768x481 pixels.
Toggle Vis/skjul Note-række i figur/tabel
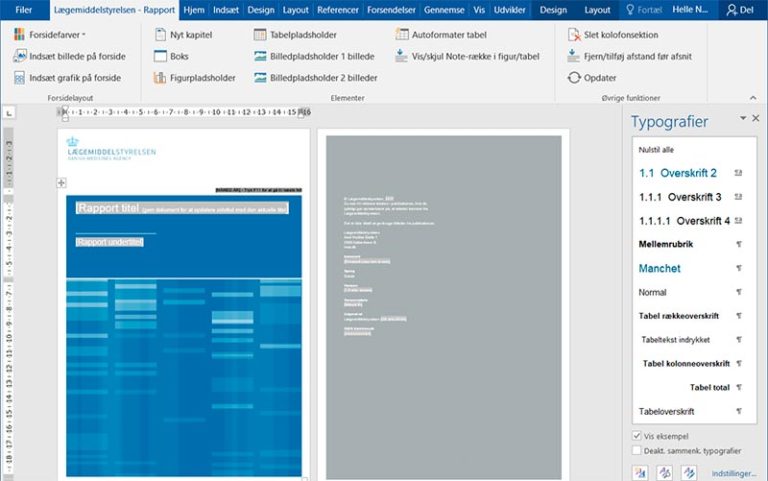pos(402,56)
